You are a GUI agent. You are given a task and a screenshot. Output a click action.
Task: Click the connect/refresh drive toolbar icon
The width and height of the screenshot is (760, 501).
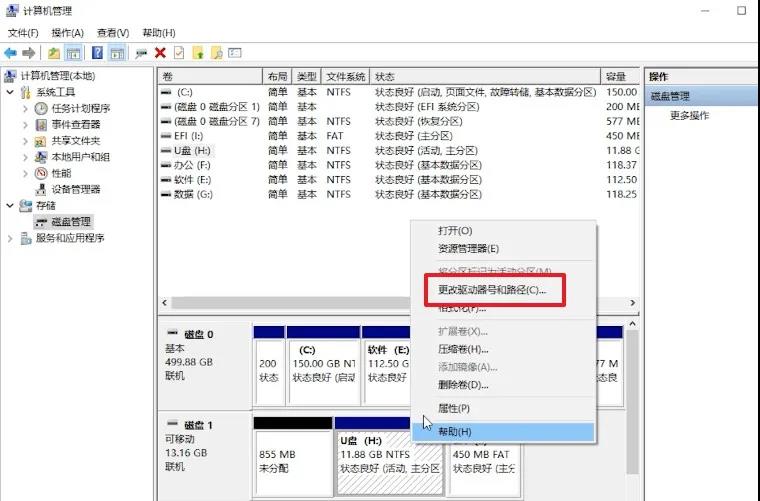pos(141,53)
